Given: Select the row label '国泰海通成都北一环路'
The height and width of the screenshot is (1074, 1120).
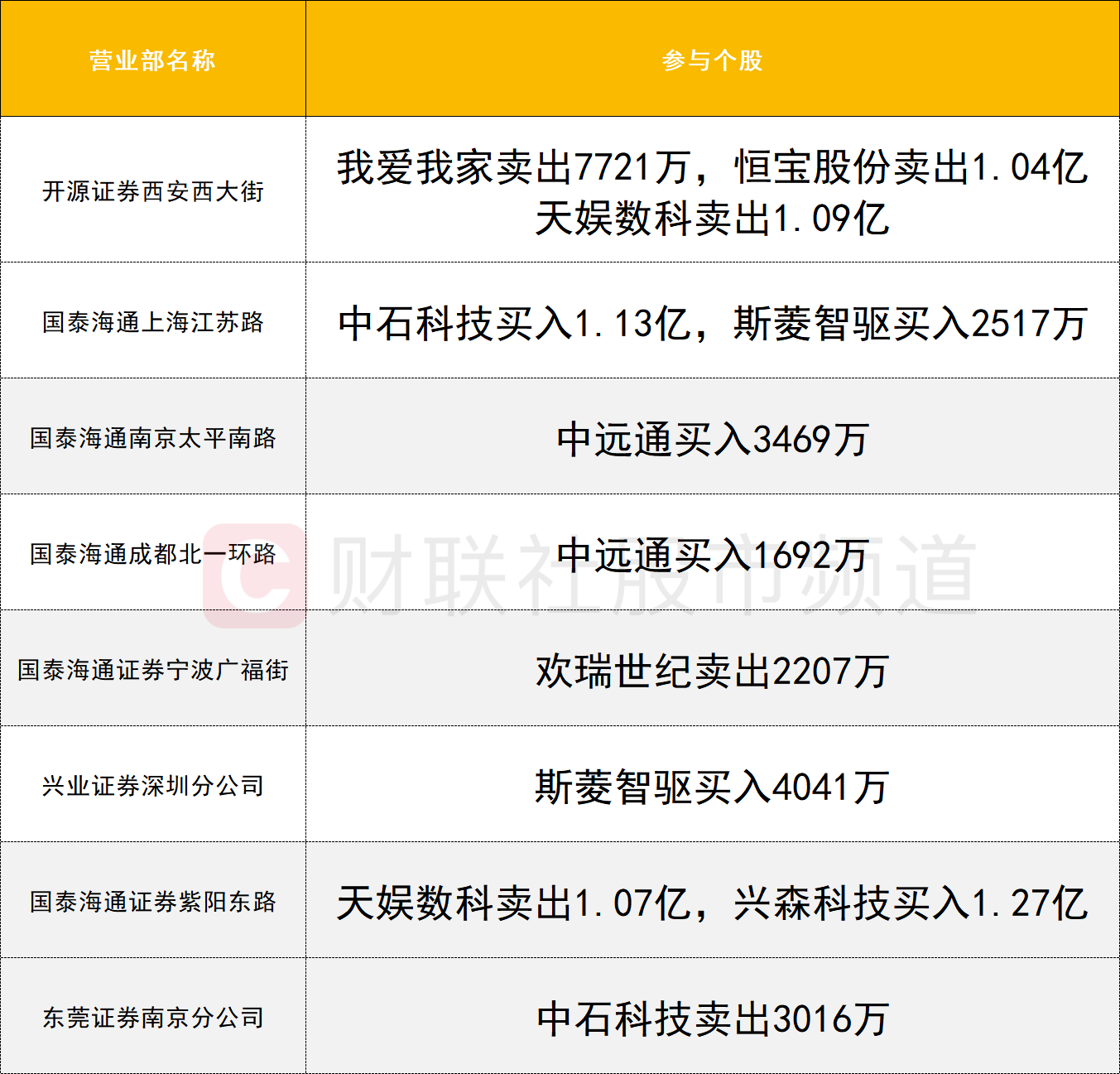Looking at the screenshot, I should (153, 554).
